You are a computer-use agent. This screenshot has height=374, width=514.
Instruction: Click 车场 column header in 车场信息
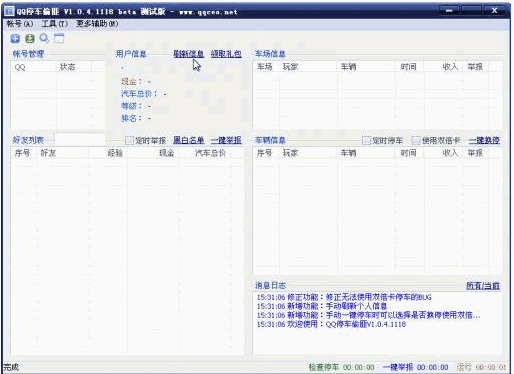pos(266,67)
